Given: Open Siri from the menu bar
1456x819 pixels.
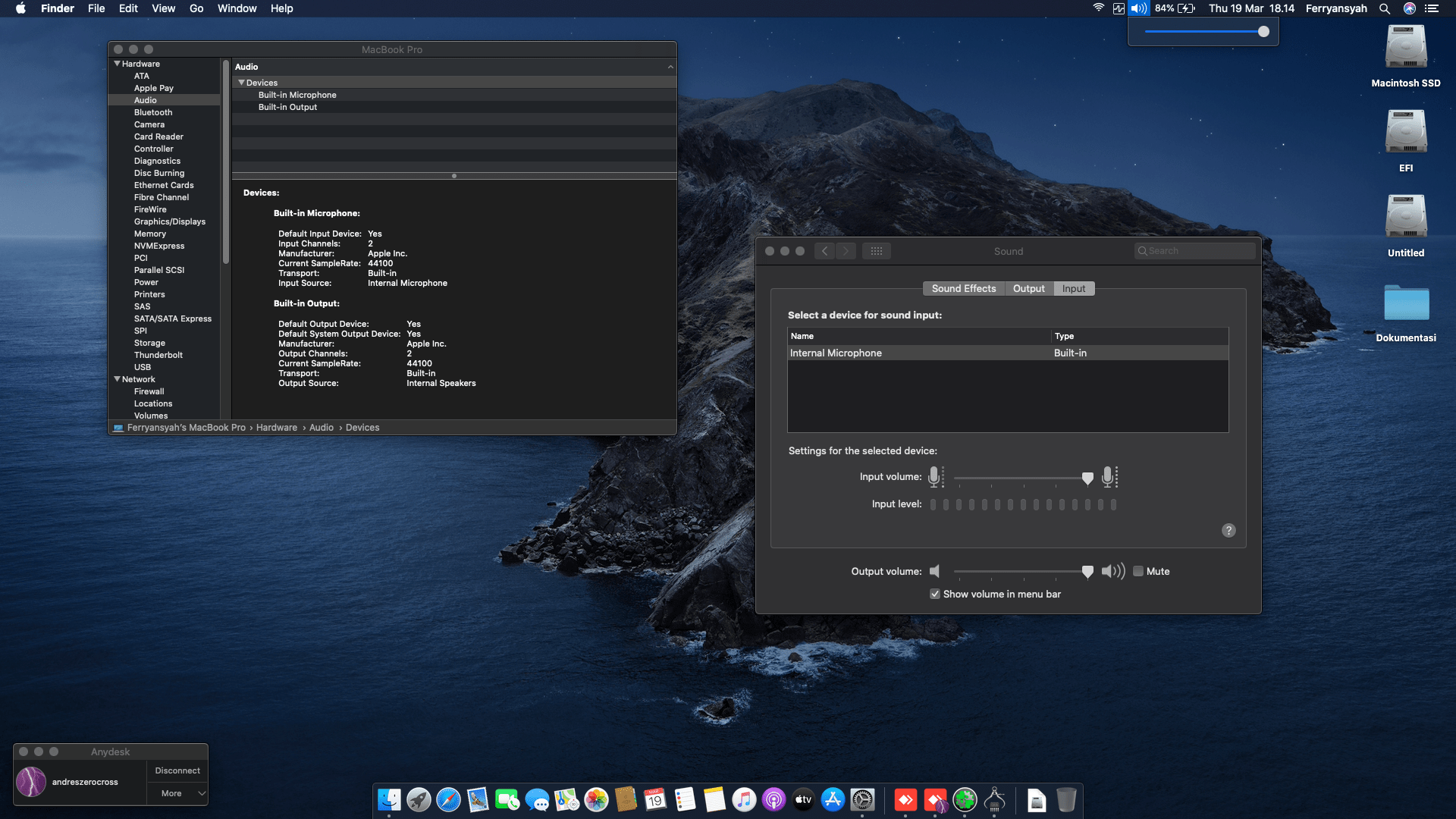Looking at the screenshot, I should pos(1410,8).
